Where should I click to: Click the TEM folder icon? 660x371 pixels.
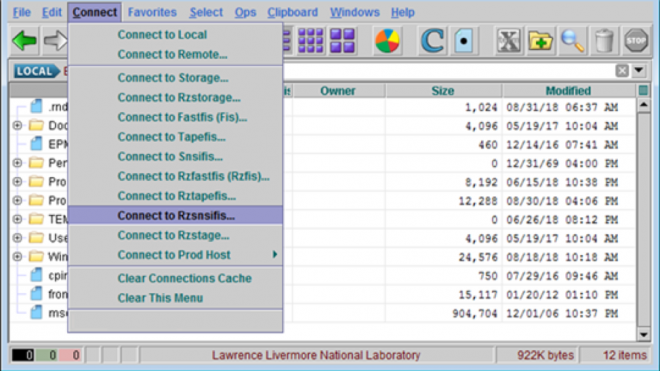(36, 219)
